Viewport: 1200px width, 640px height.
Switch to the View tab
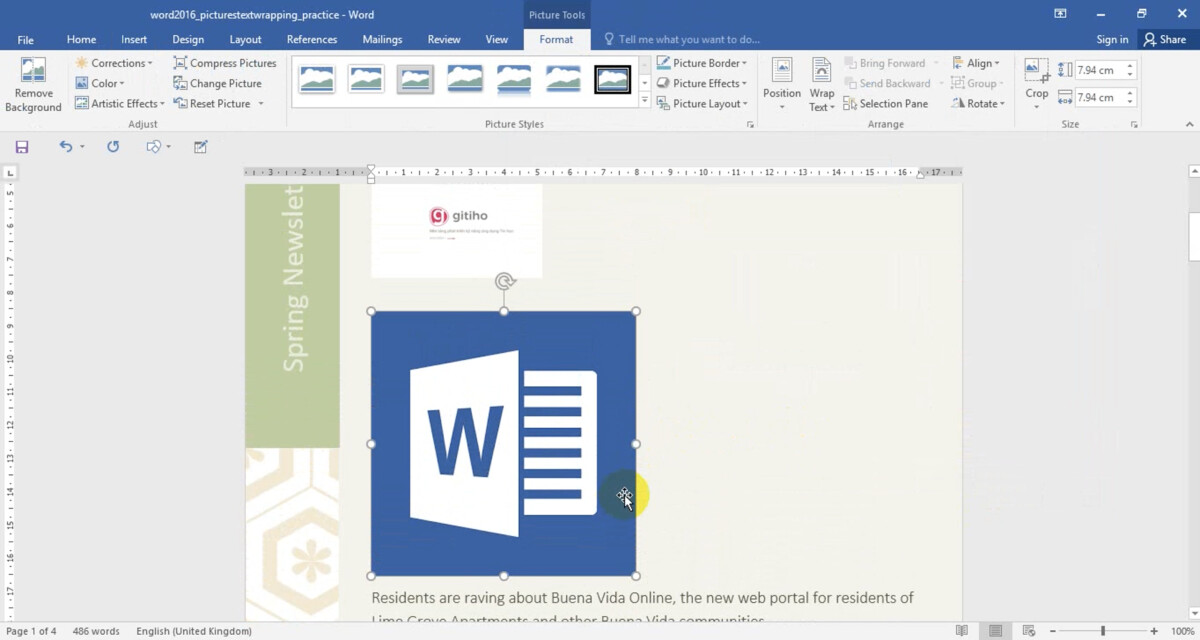tap(497, 40)
